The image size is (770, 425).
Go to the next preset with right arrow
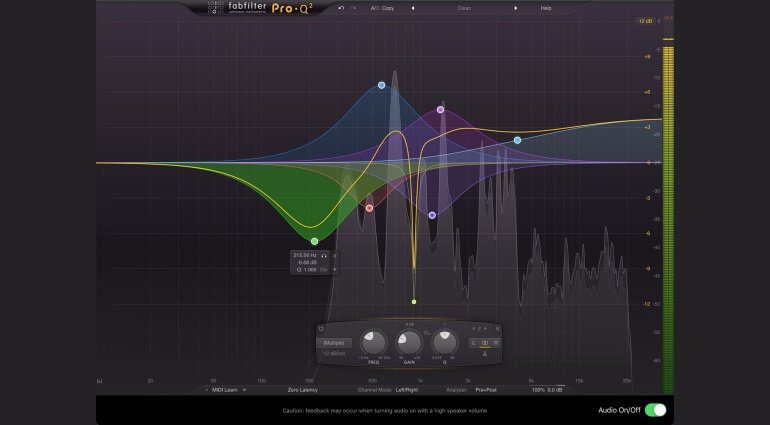point(516,8)
